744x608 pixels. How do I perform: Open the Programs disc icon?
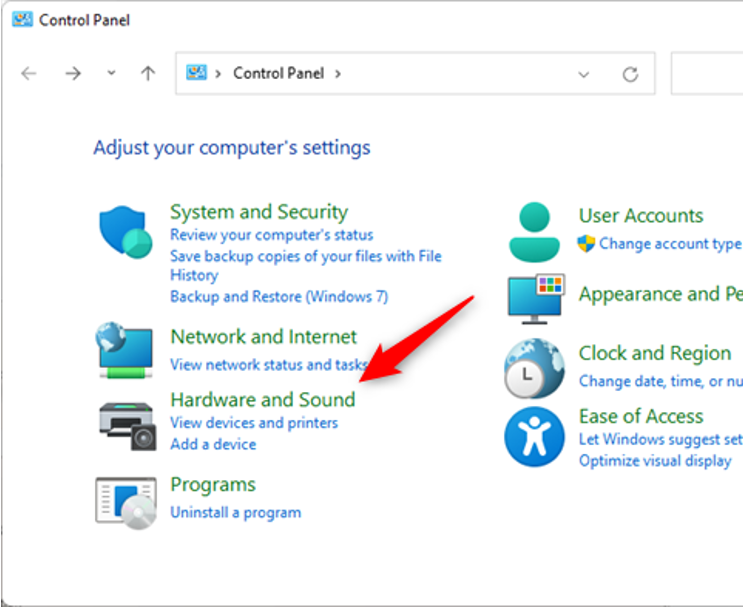126,503
